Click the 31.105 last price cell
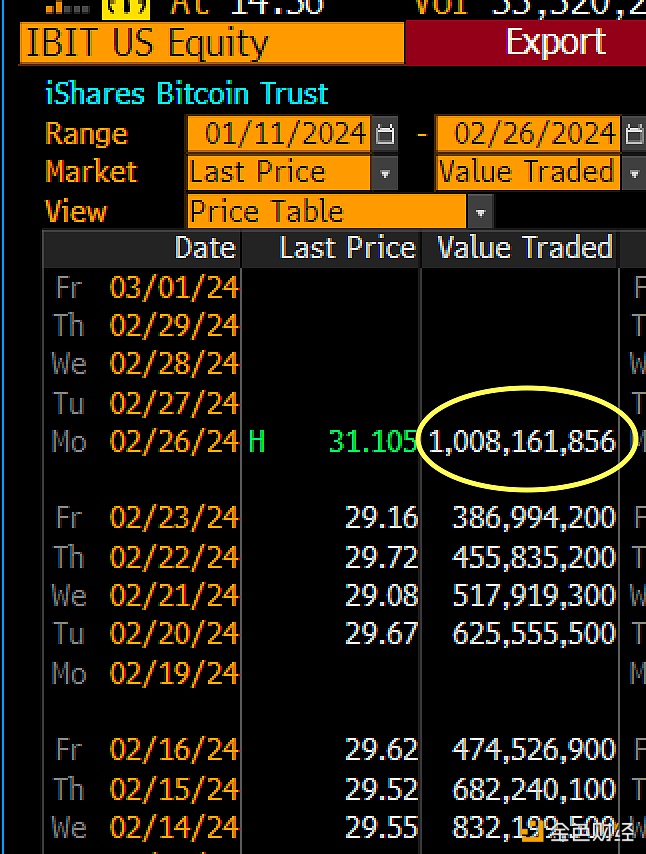Viewport: 646px width, 854px height. [x=373, y=441]
